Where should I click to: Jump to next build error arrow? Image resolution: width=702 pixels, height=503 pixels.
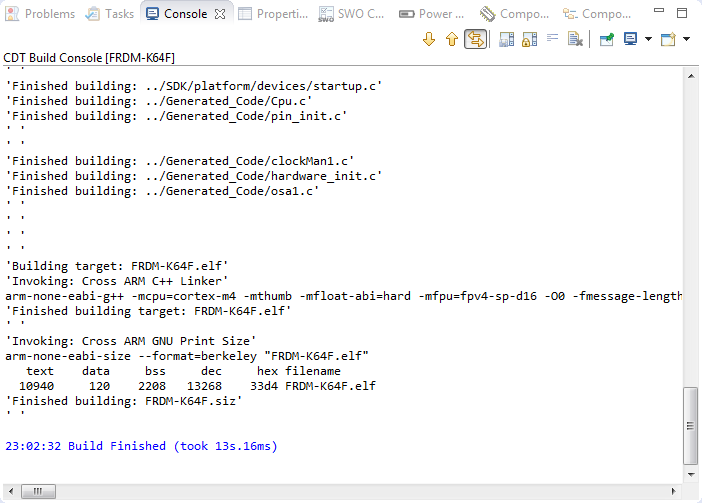coord(429,39)
